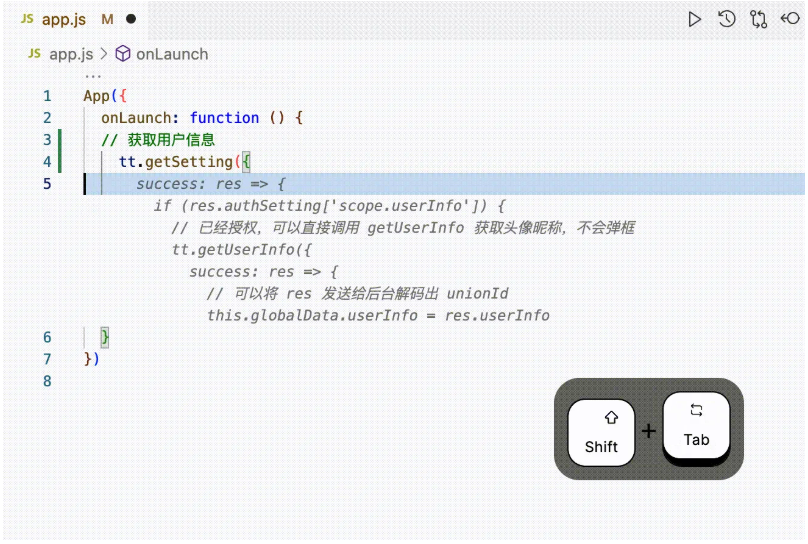The width and height of the screenshot is (808, 544).
Task: Click the JS file icon in tab
Action: [27, 19]
